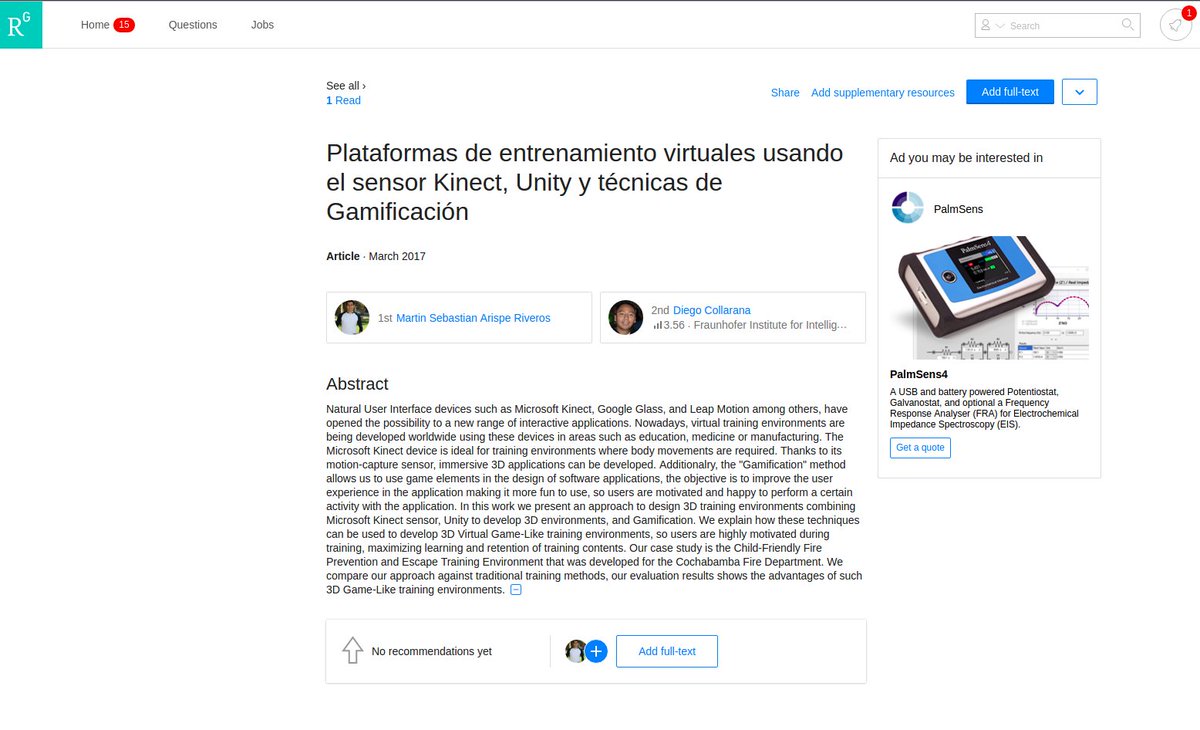
Task: Switch to the Questions tab
Action: click(192, 25)
